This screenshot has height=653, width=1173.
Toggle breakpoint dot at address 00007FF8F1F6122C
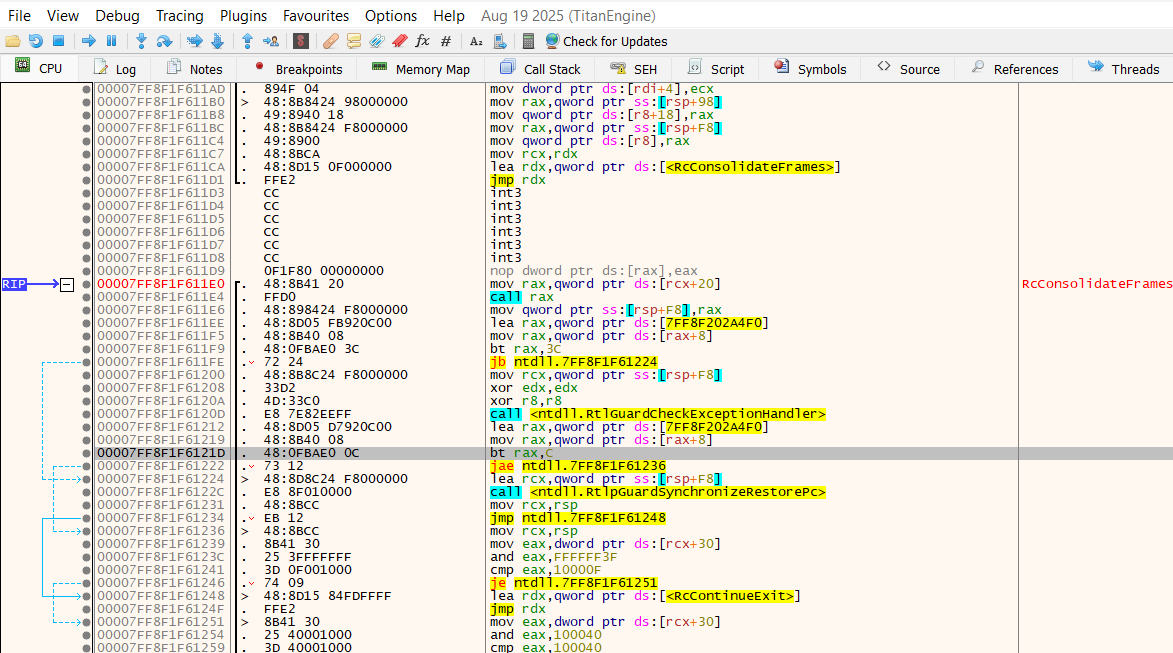click(x=87, y=492)
